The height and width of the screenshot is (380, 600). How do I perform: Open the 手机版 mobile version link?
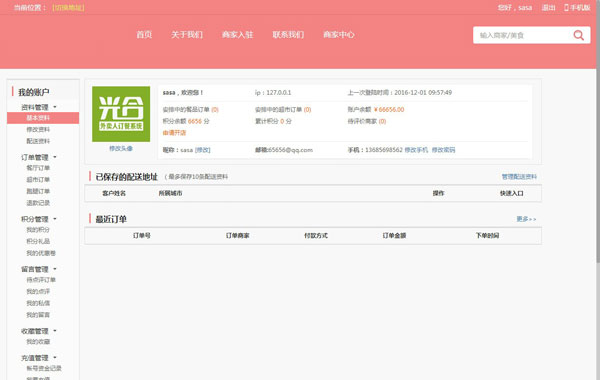click(x=577, y=8)
